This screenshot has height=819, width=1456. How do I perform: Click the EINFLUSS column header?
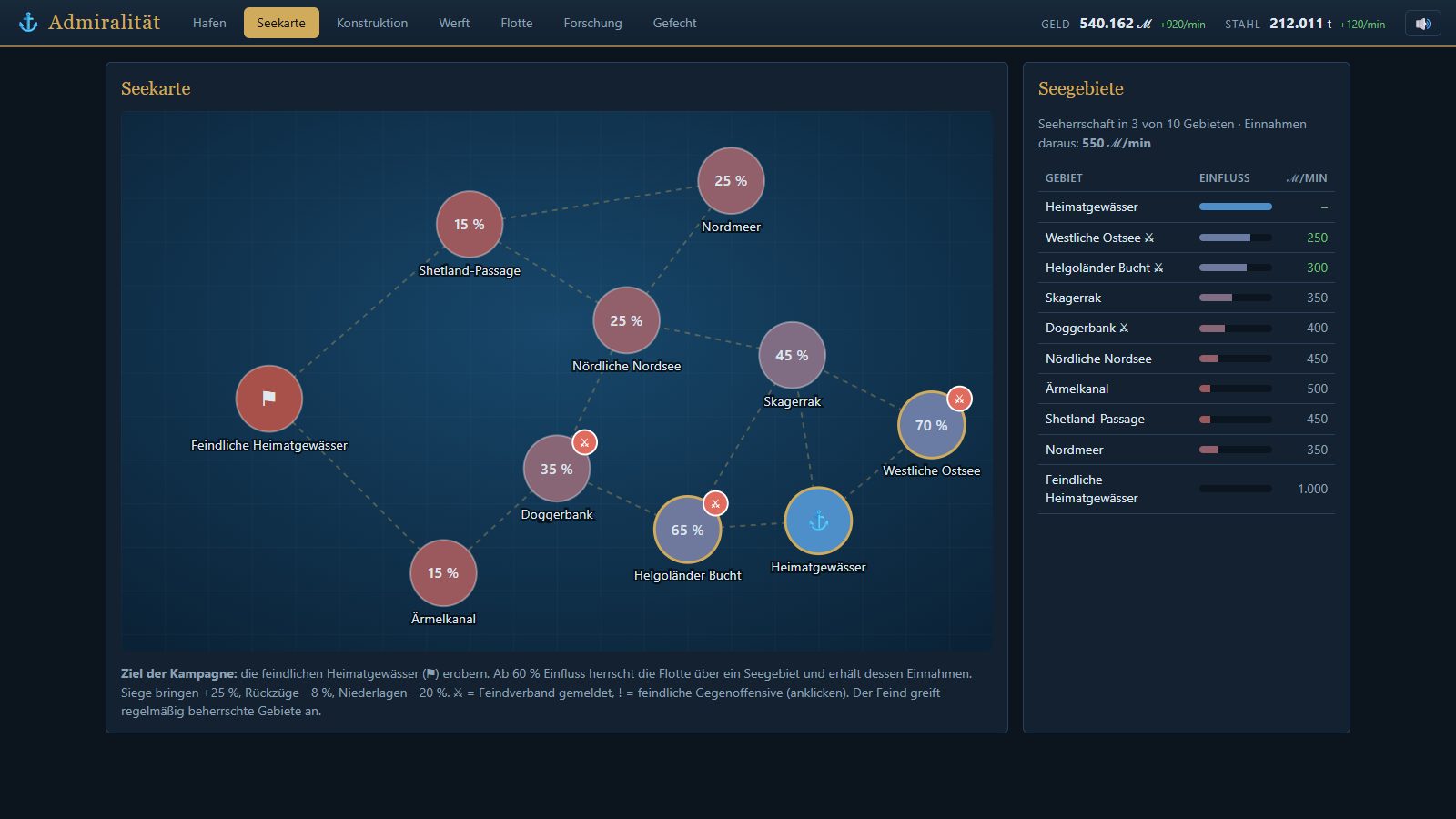(1225, 178)
